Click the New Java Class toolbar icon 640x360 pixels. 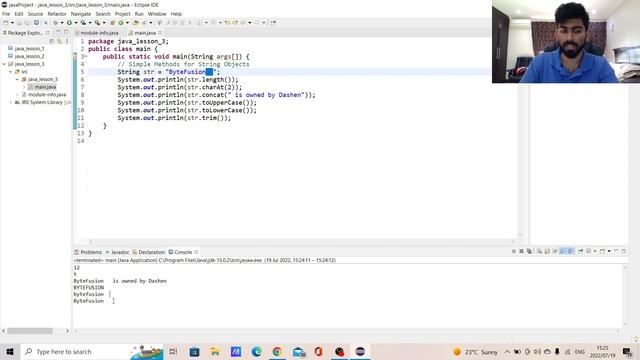[120, 23]
